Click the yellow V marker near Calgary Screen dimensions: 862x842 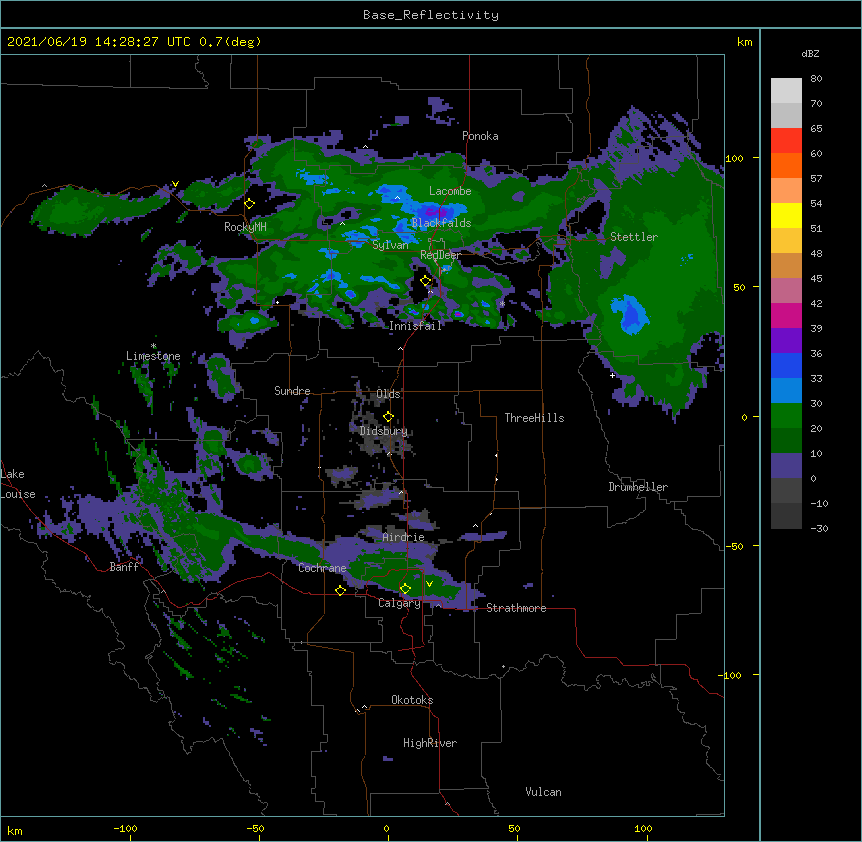click(429, 584)
